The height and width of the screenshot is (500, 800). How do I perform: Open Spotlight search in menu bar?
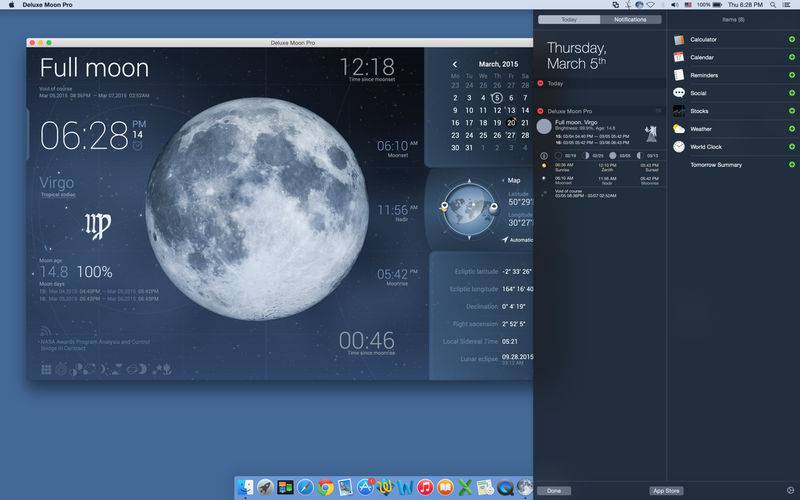click(773, 5)
